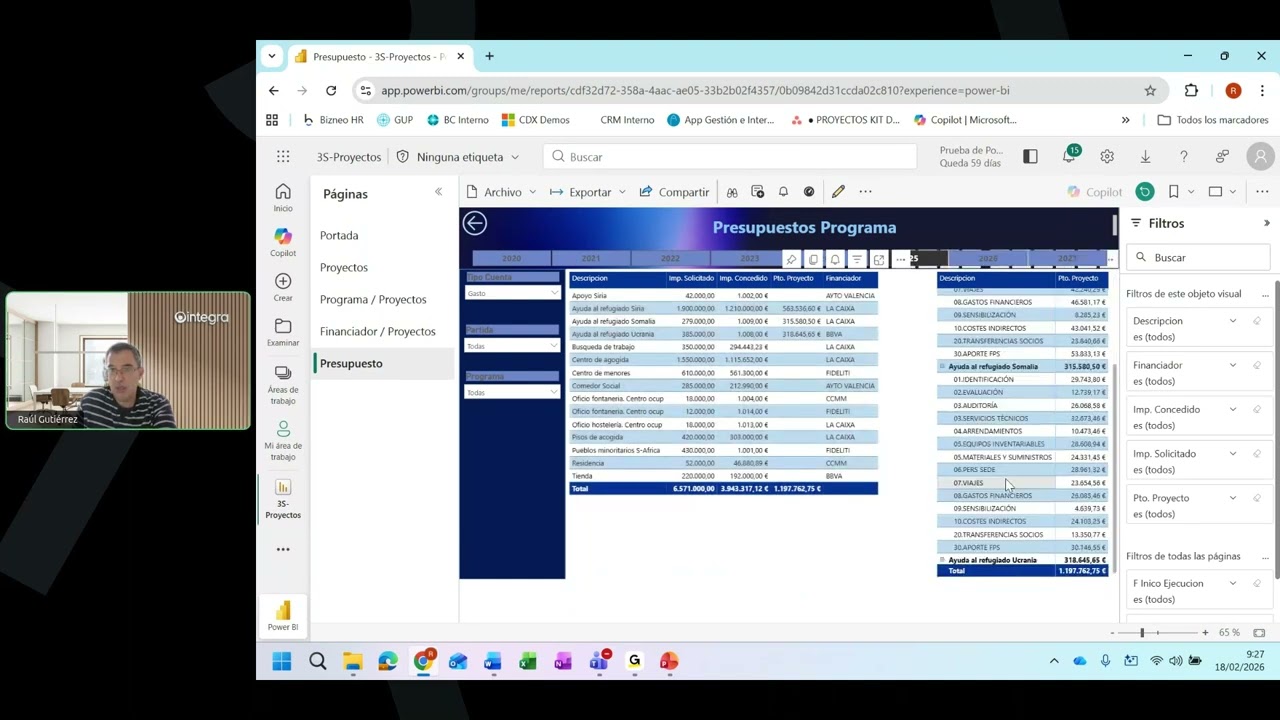Click the edit pencil icon in toolbar
This screenshot has width=1280, height=720.
point(838,192)
